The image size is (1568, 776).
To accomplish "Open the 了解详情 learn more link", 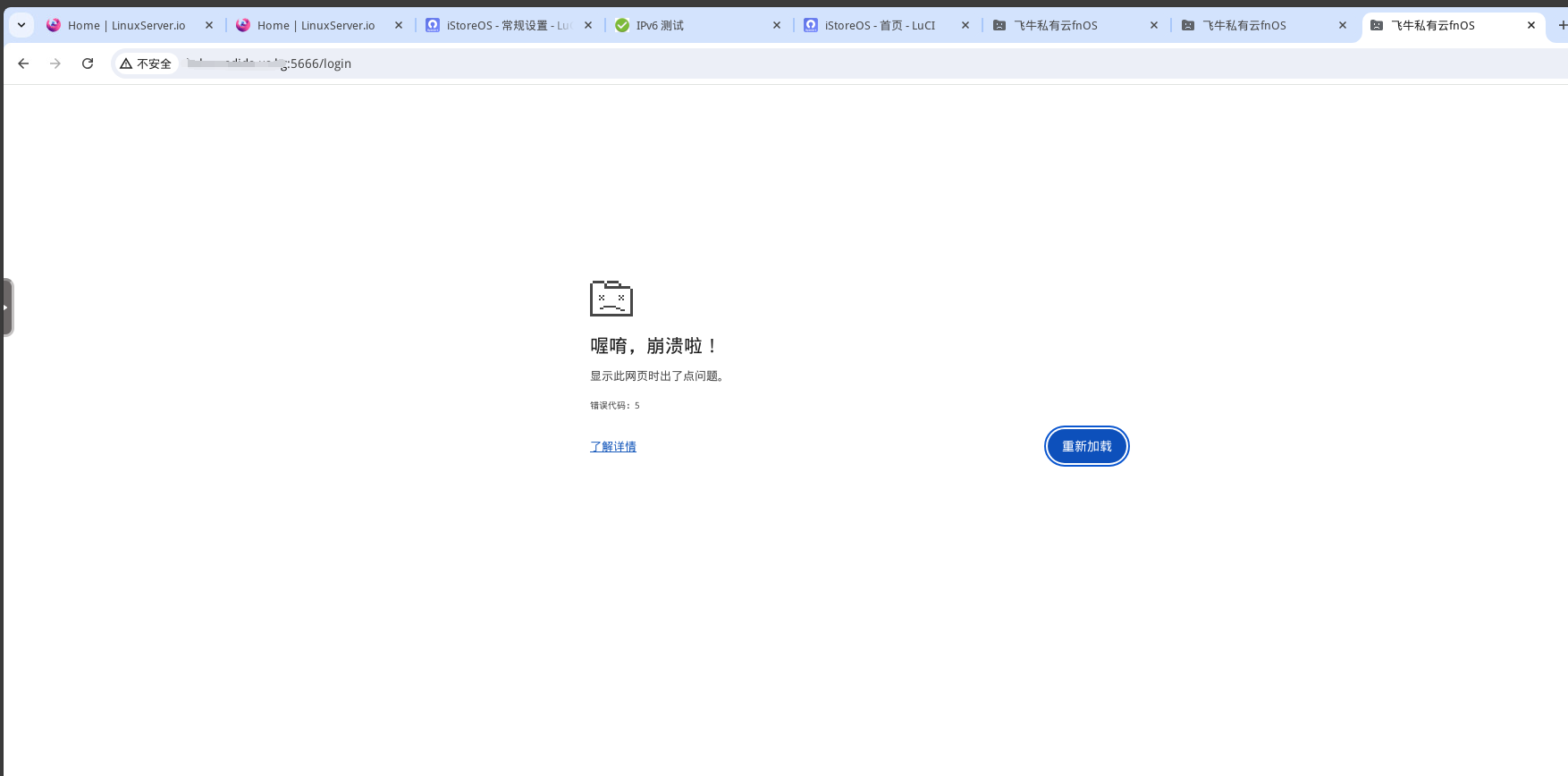I will click(613, 446).
